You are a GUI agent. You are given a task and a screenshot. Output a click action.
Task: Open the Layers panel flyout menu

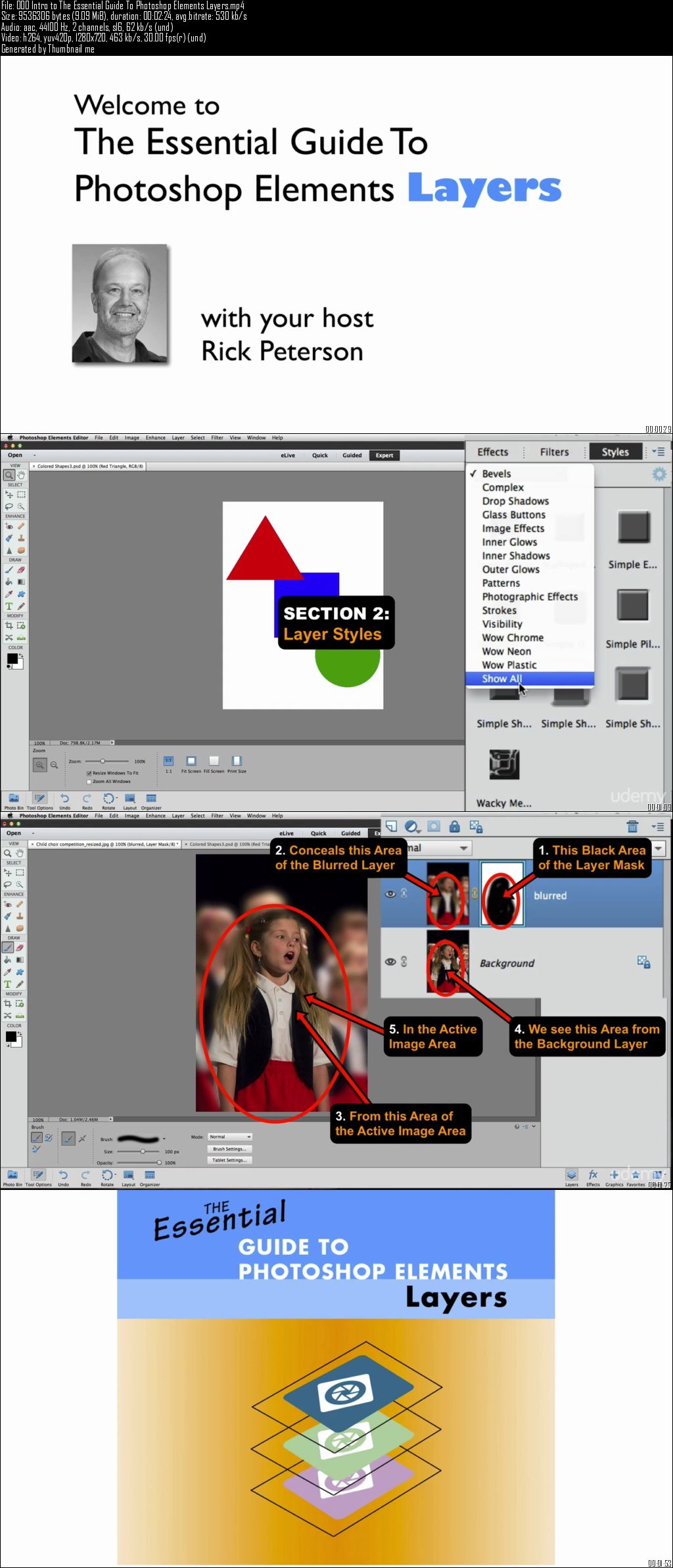click(x=658, y=826)
